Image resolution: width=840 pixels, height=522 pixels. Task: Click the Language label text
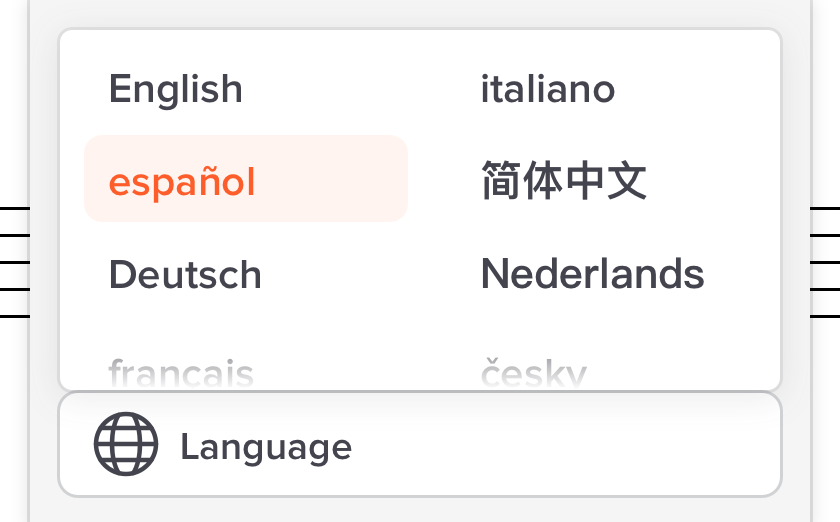pos(266,447)
